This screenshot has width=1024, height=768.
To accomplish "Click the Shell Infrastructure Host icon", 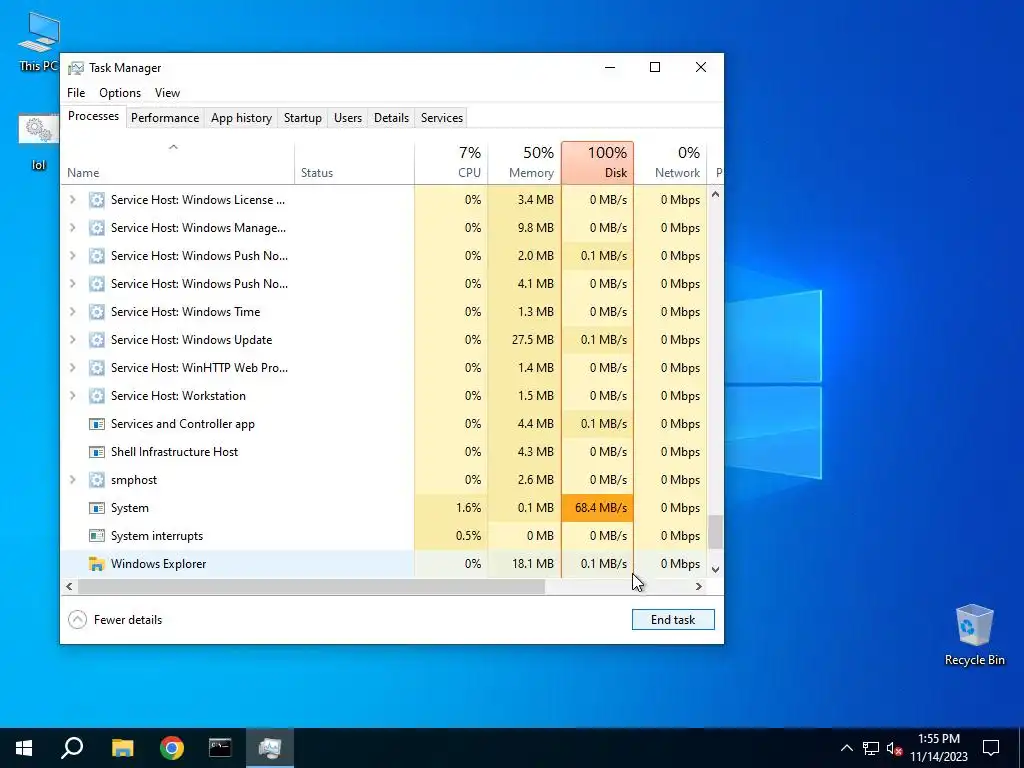I will pos(97,451).
